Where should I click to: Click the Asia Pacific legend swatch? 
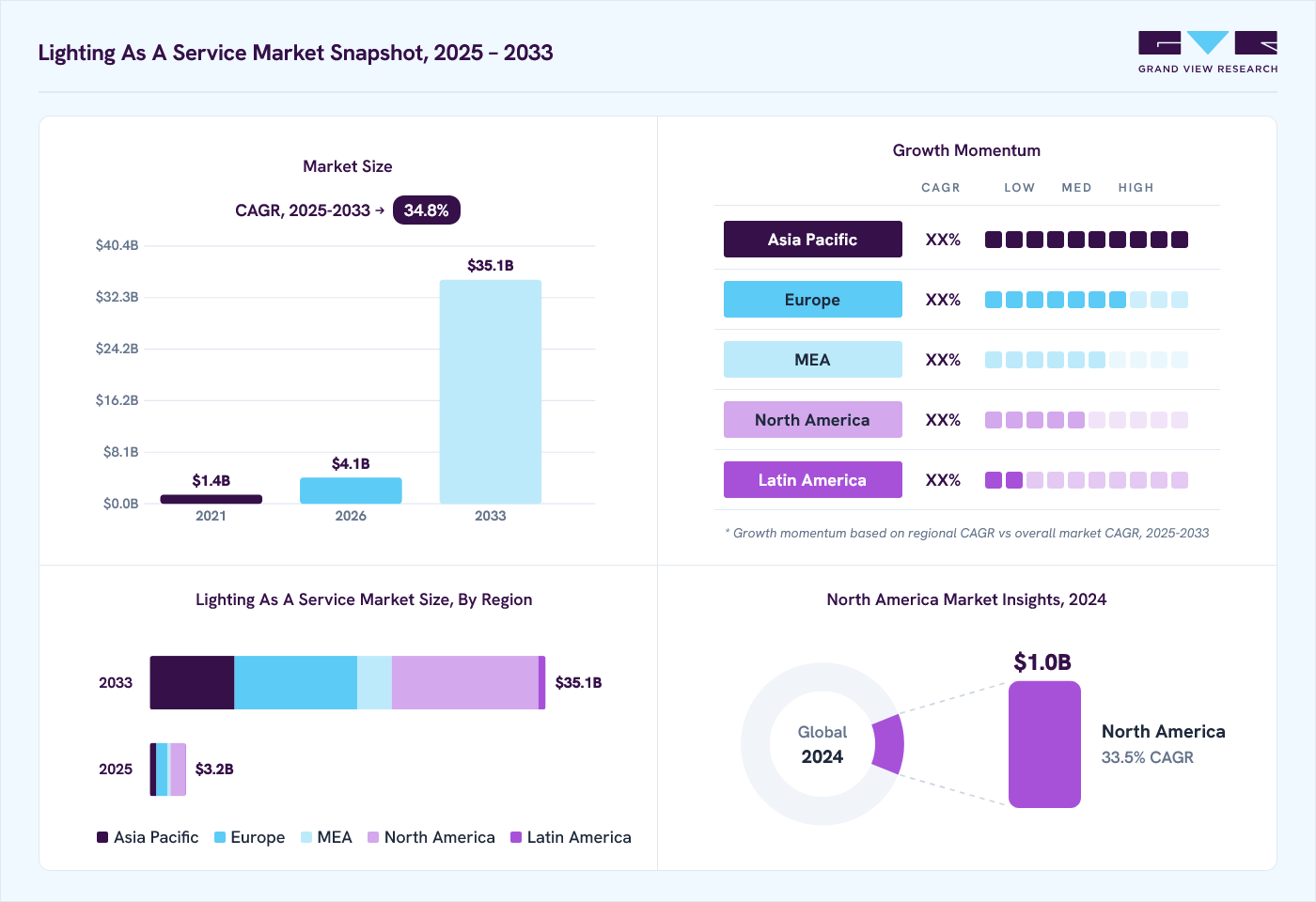[102, 837]
